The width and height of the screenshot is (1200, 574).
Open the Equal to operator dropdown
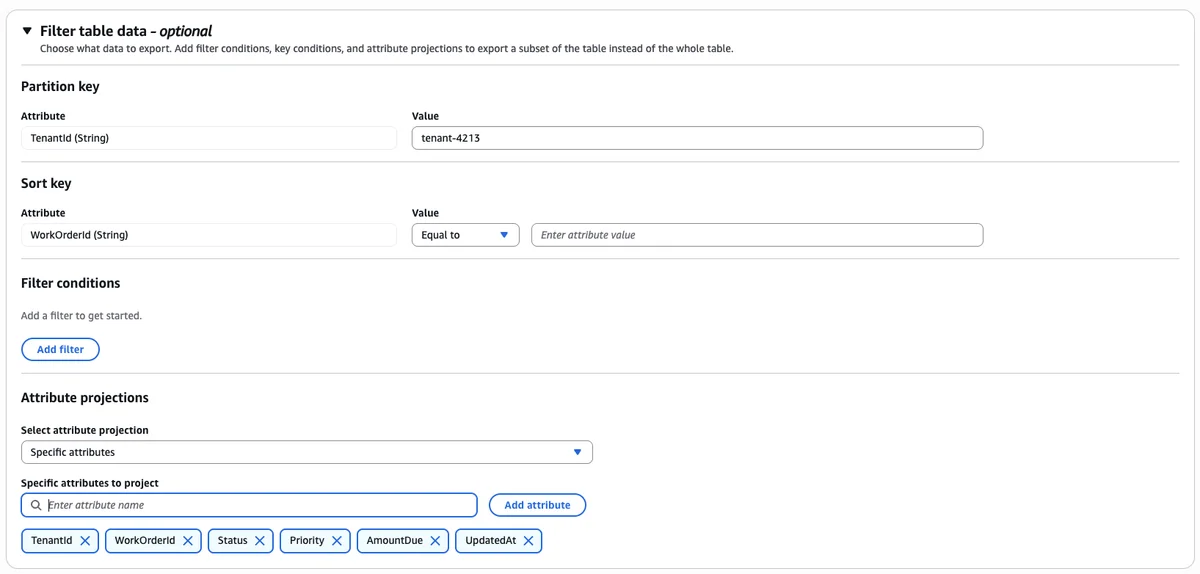(465, 235)
